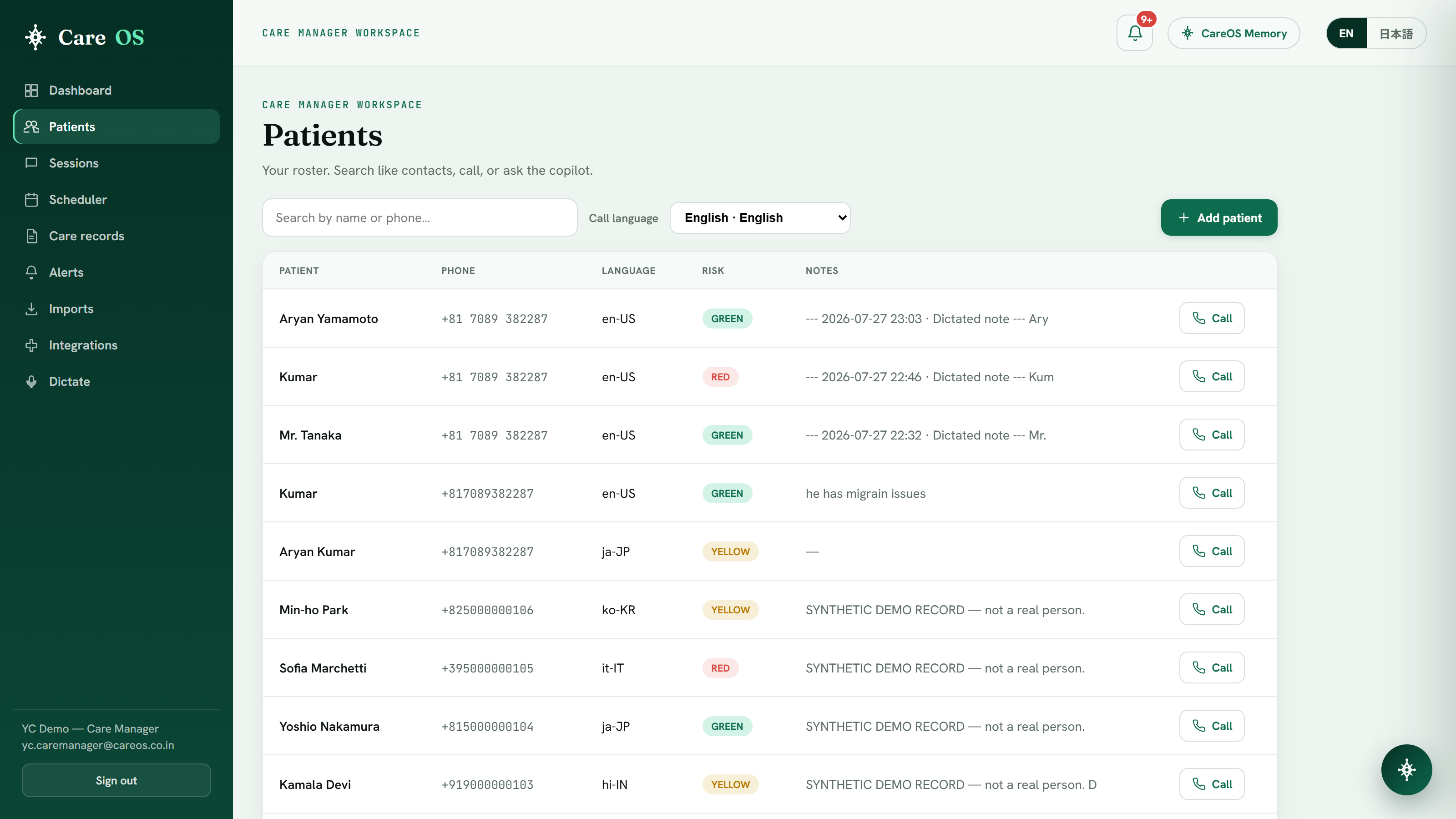This screenshot has width=1456, height=819.
Task: Select the YELLOW risk badge for Aryan Kumar
Action: pyautogui.click(x=730, y=551)
